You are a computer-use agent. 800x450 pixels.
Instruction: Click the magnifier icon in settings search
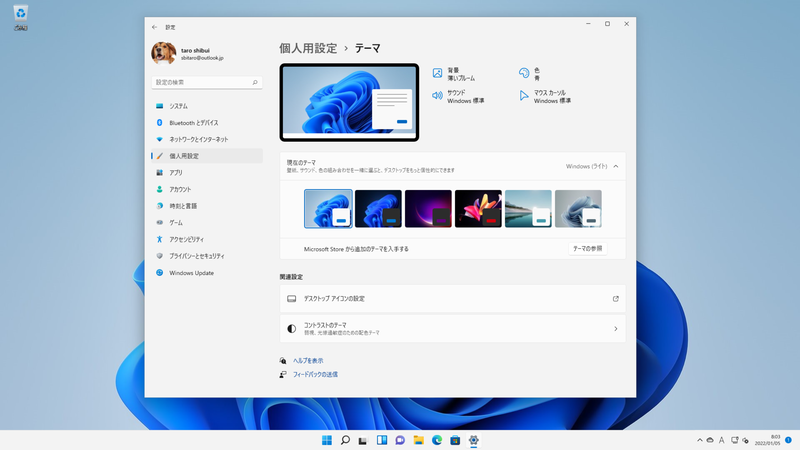tap(255, 82)
